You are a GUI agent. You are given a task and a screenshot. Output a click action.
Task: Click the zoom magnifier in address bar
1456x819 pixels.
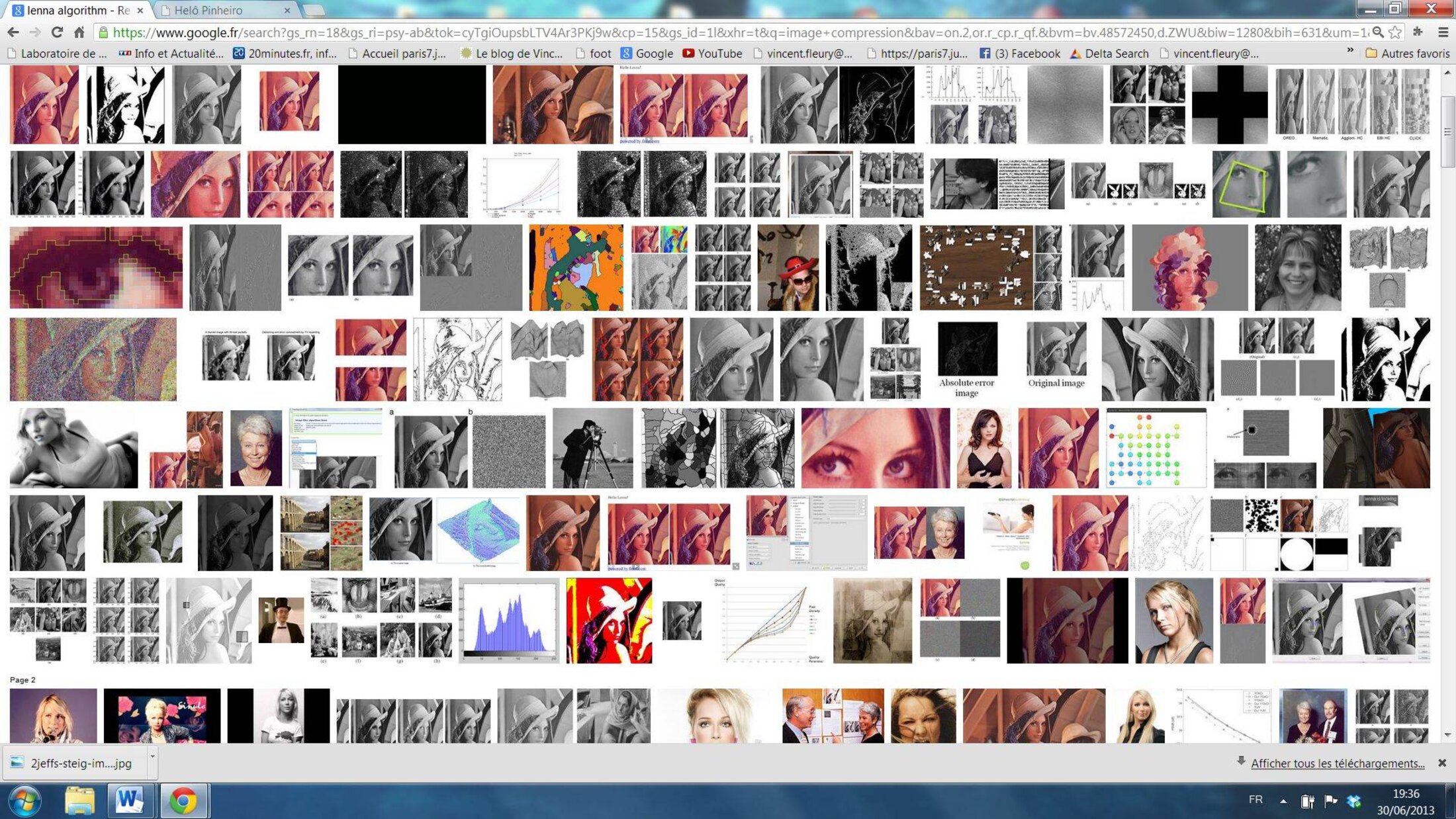click(1377, 32)
